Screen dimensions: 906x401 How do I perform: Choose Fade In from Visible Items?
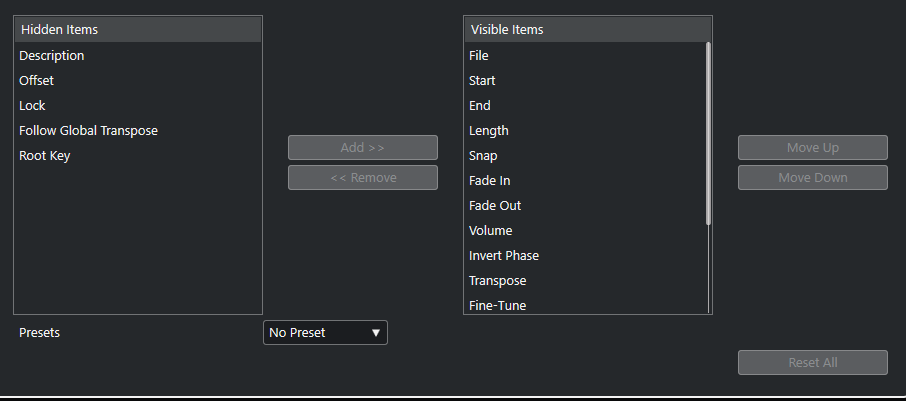(490, 181)
